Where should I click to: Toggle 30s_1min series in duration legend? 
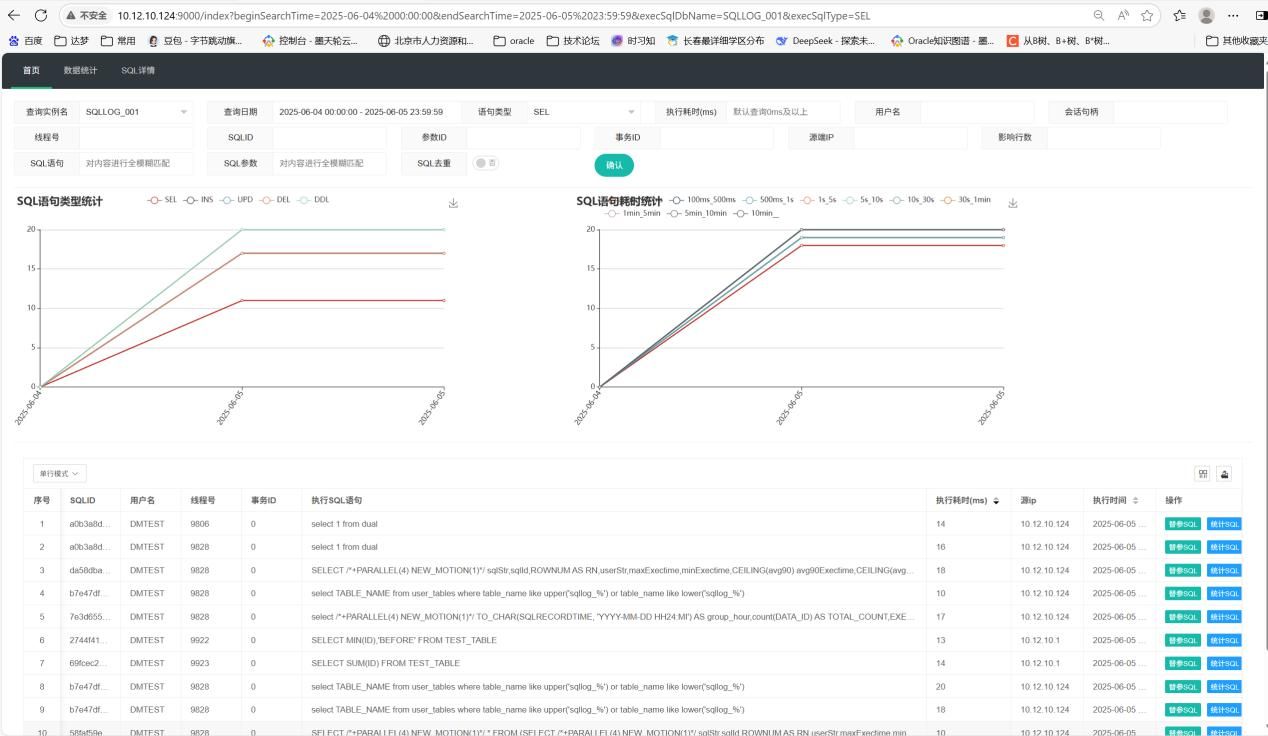point(967,200)
